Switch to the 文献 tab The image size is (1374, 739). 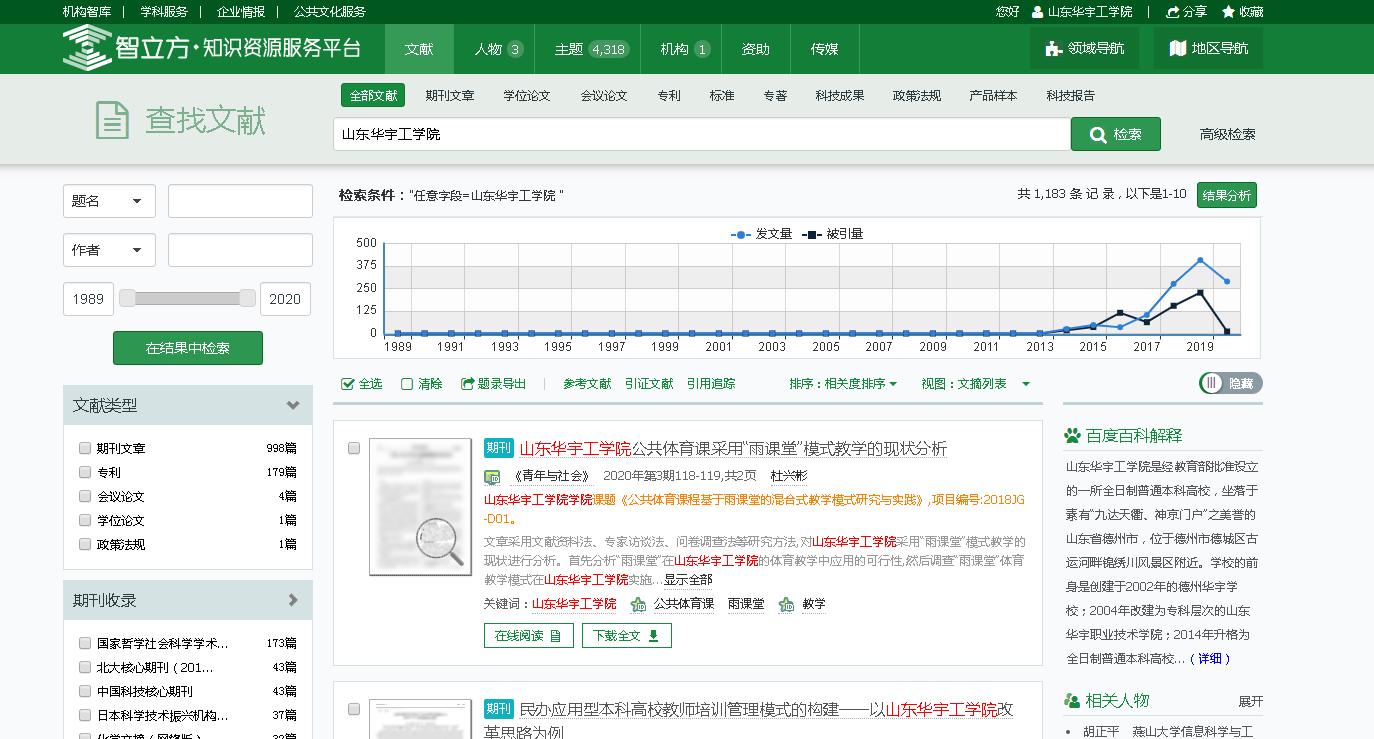tap(419, 49)
